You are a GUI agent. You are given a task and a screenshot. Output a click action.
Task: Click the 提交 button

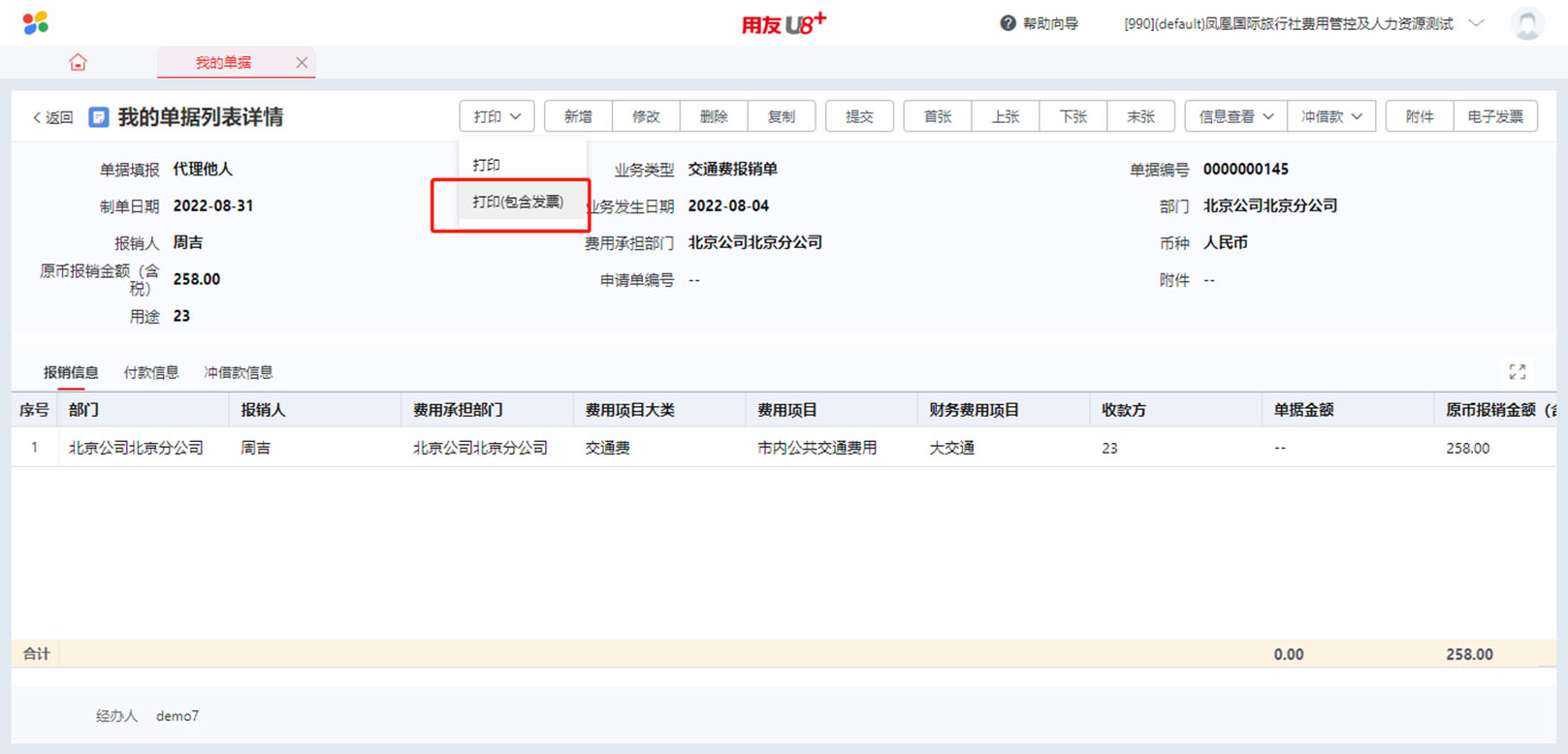click(x=859, y=116)
